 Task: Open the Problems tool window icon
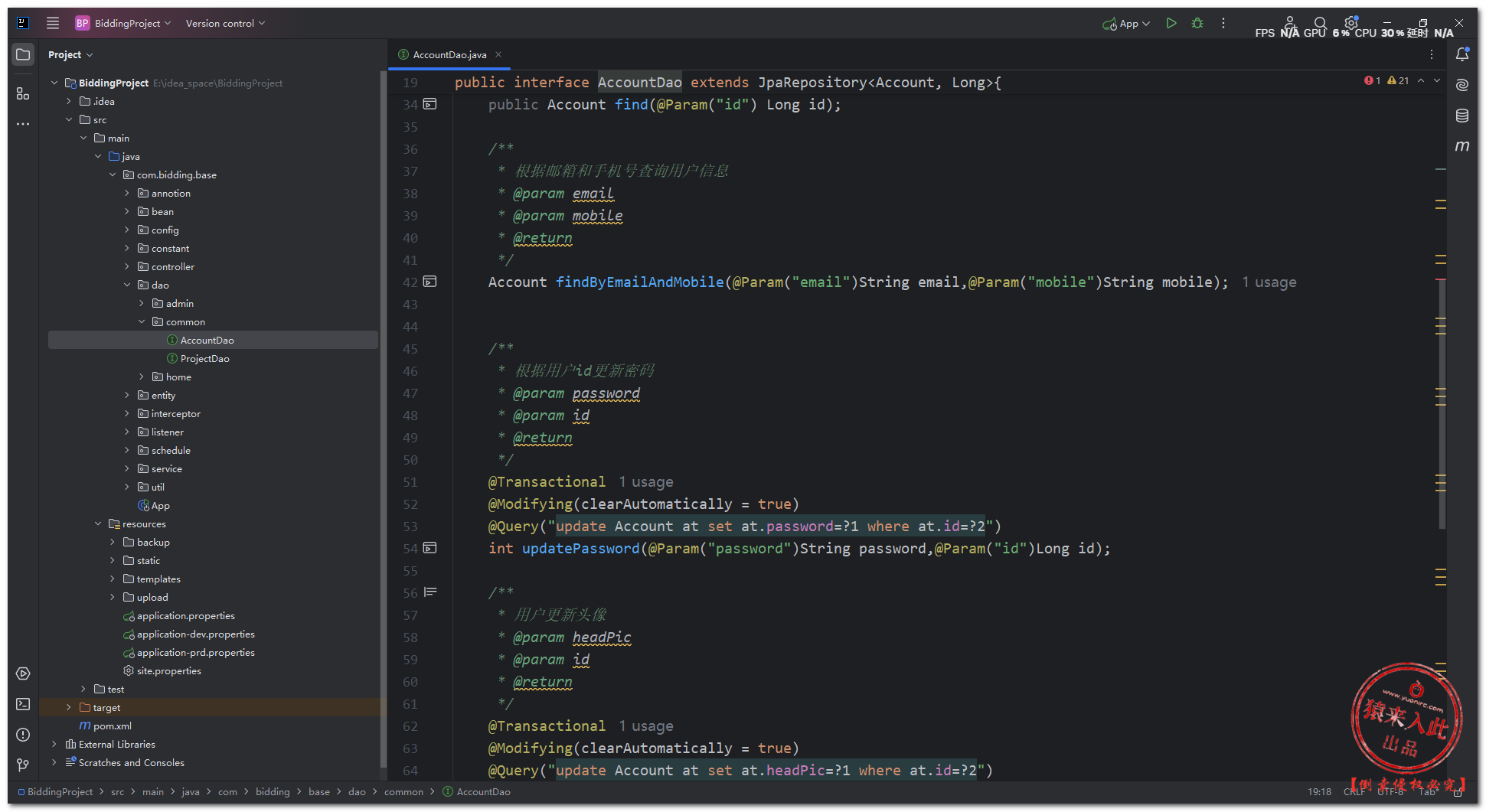pyautogui.click(x=23, y=735)
